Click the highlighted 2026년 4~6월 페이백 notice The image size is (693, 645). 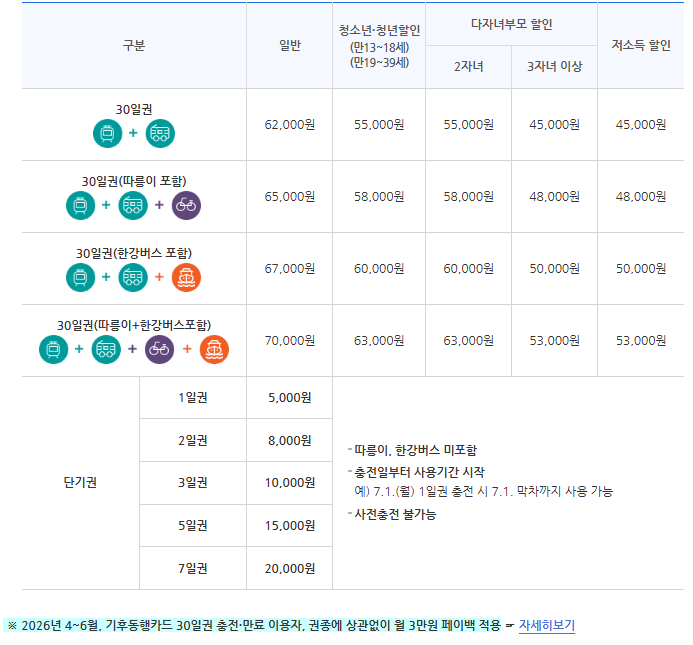(x=253, y=626)
